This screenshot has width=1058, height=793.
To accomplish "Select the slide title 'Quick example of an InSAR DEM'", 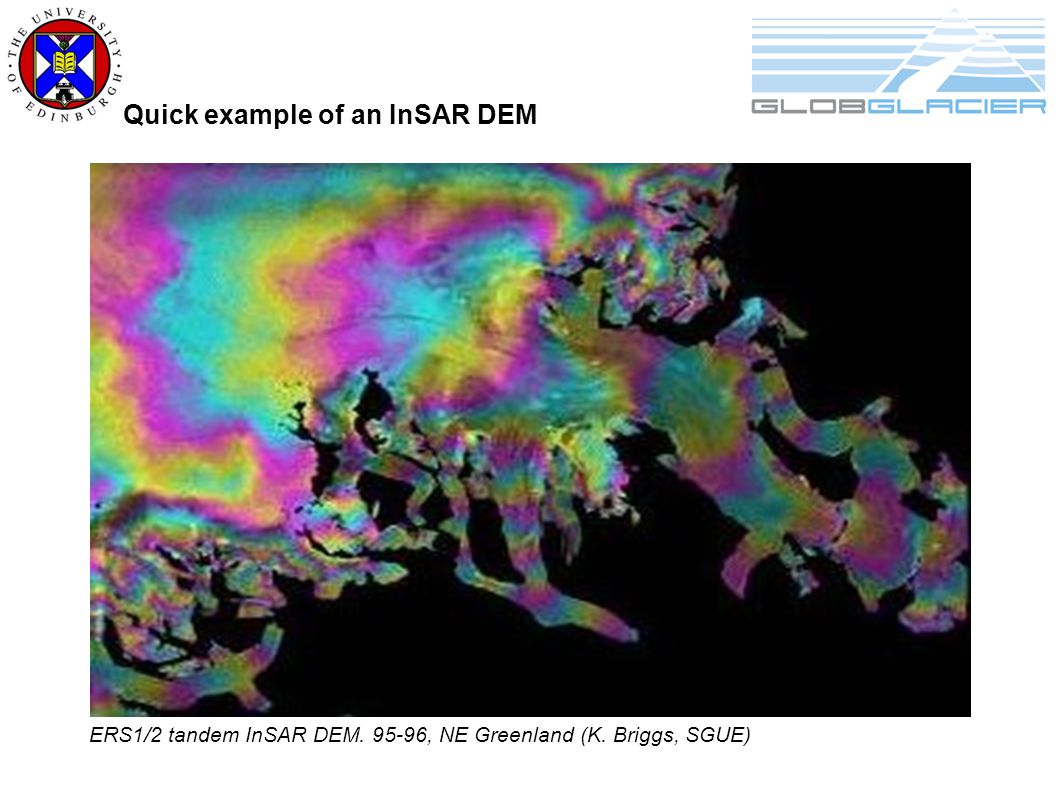I will coord(330,114).
